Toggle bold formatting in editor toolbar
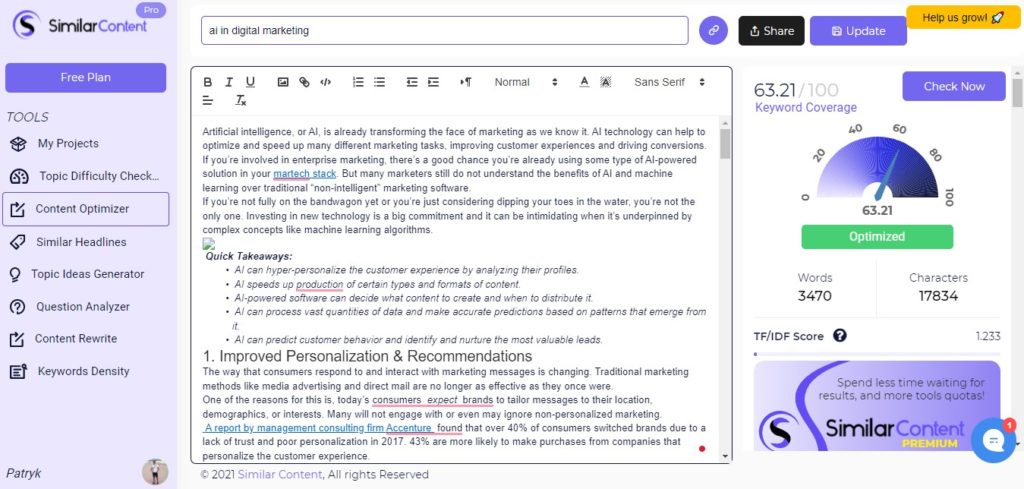 (208, 82)
